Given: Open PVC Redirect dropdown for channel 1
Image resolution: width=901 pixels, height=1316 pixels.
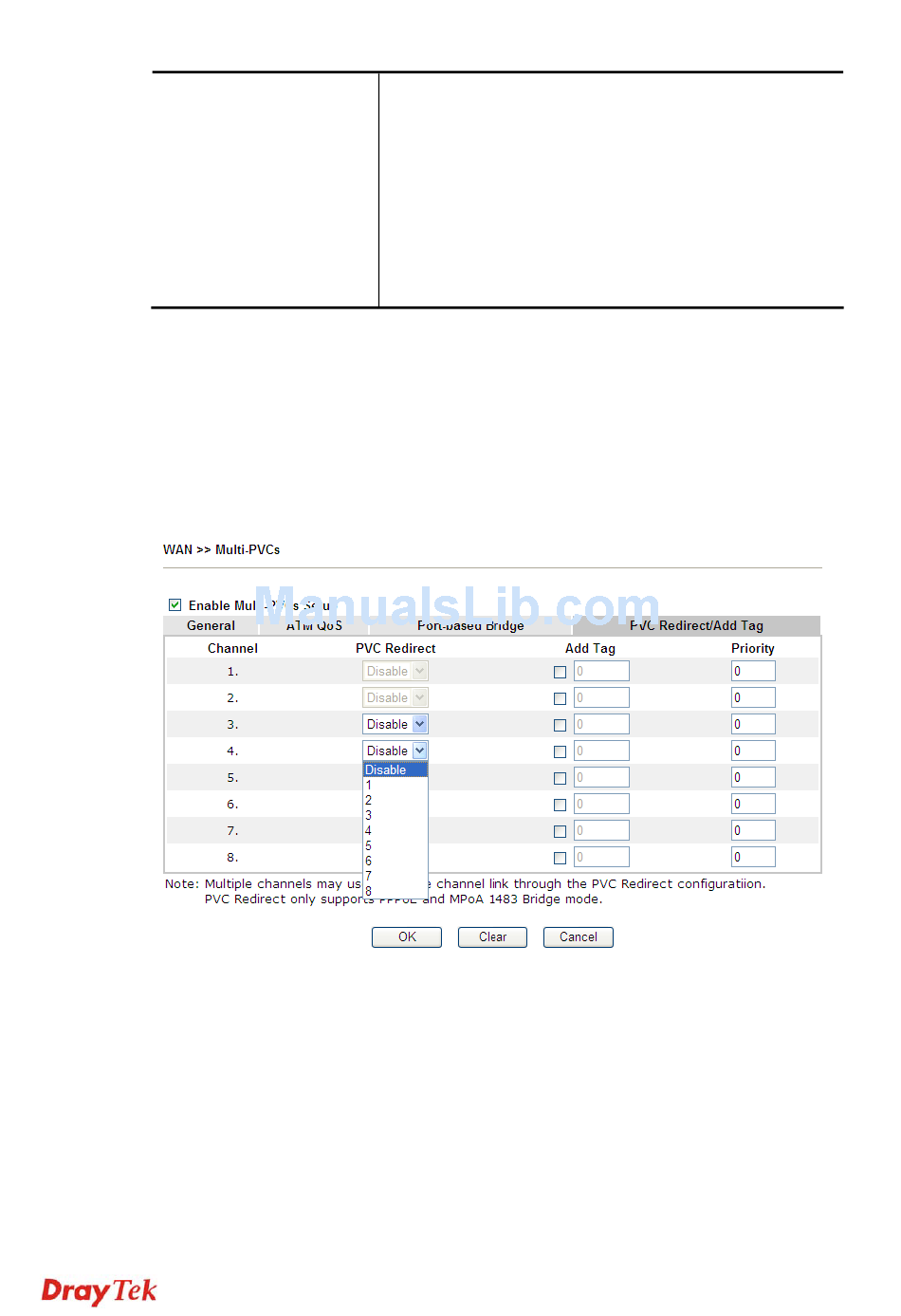Looking at the screenshot, I should point(395,671).
